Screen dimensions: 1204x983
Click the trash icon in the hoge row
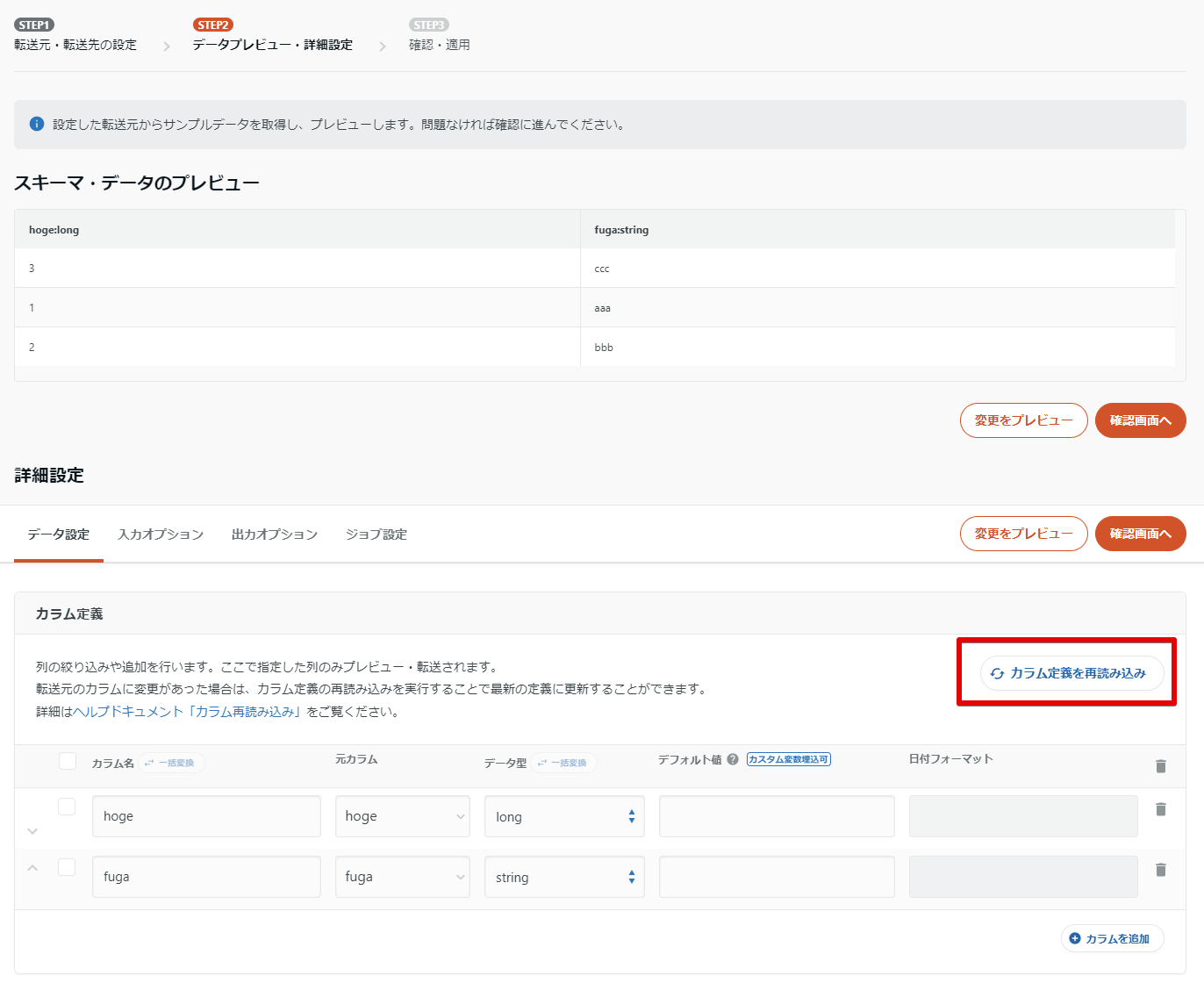click(x=1160, y=809)
